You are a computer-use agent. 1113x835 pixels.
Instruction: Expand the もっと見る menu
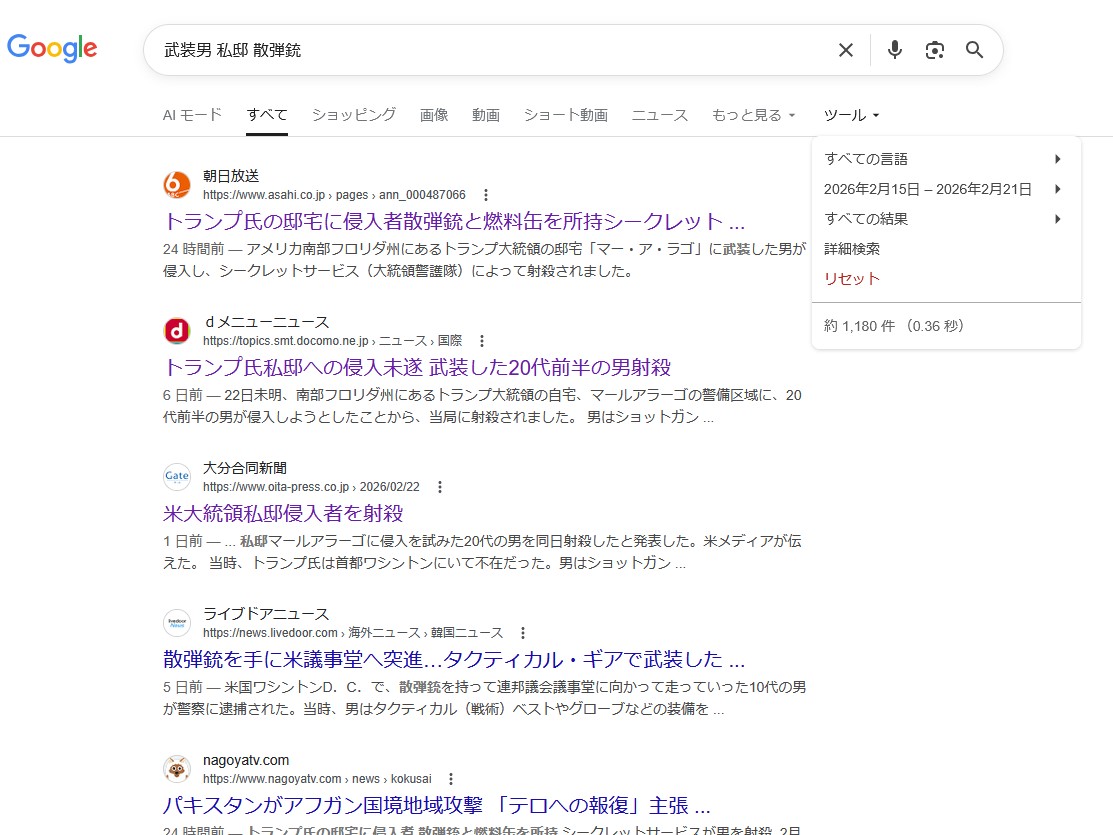[753, 115]
